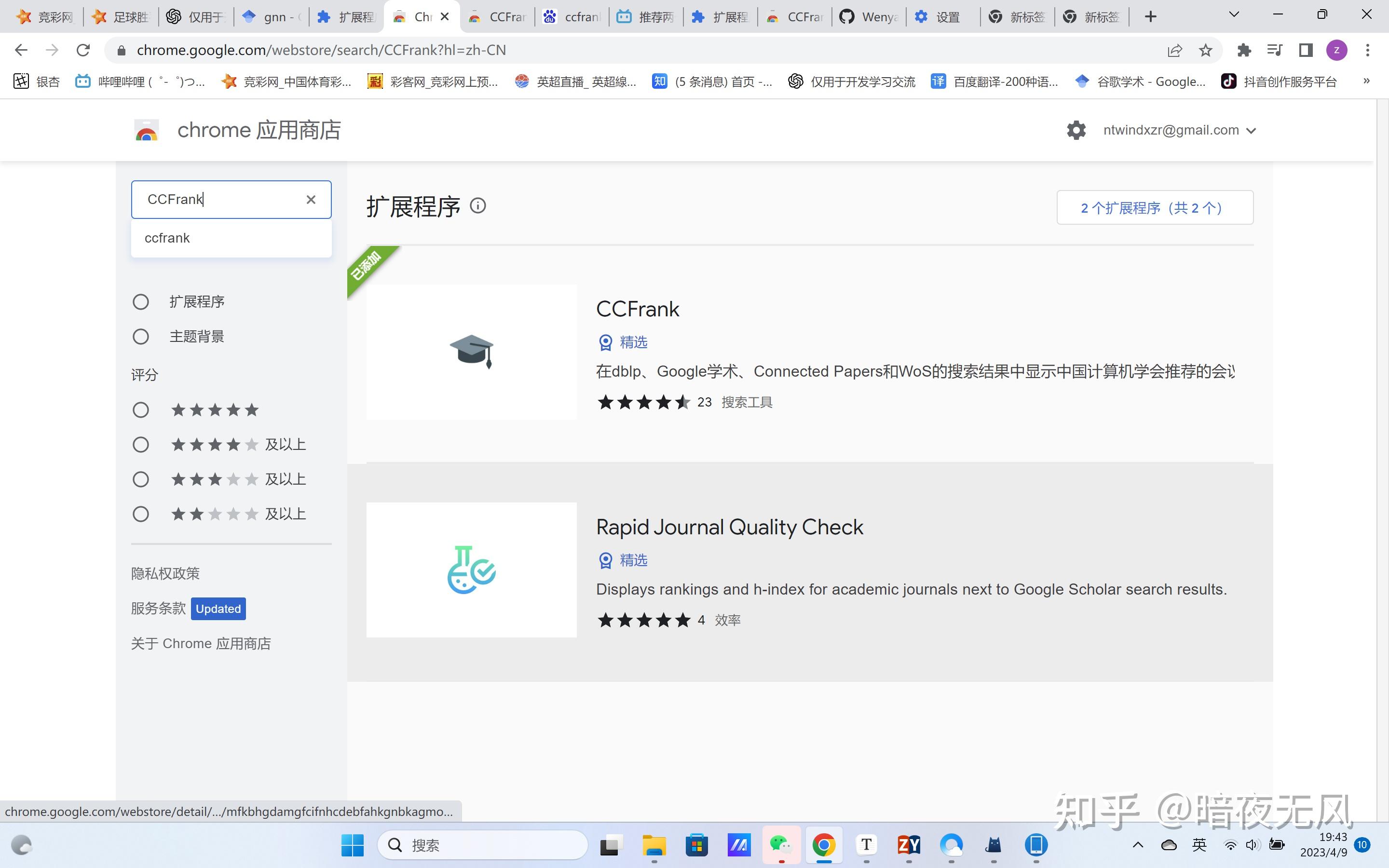
Task: Open File Explorer from the taskbar
Action: tap(654, 845)
